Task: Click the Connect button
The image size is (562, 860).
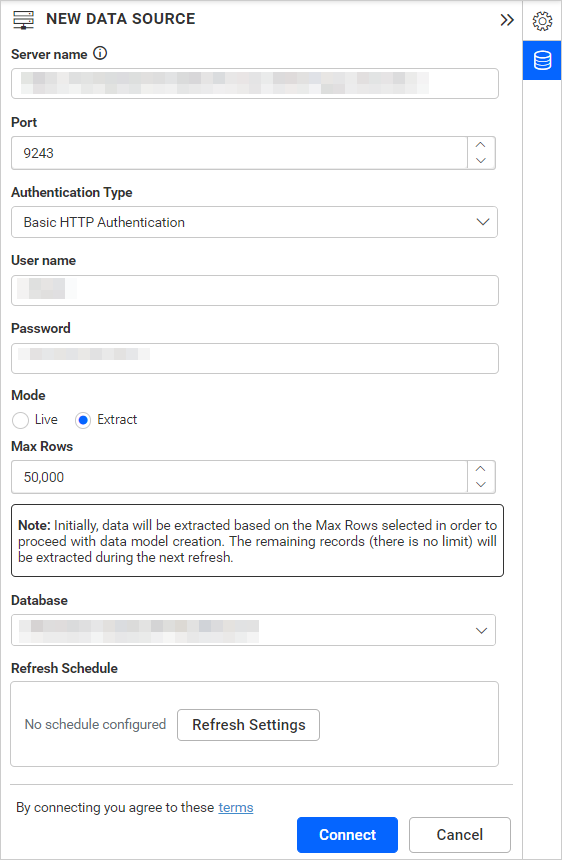Action: pos(347,835)
